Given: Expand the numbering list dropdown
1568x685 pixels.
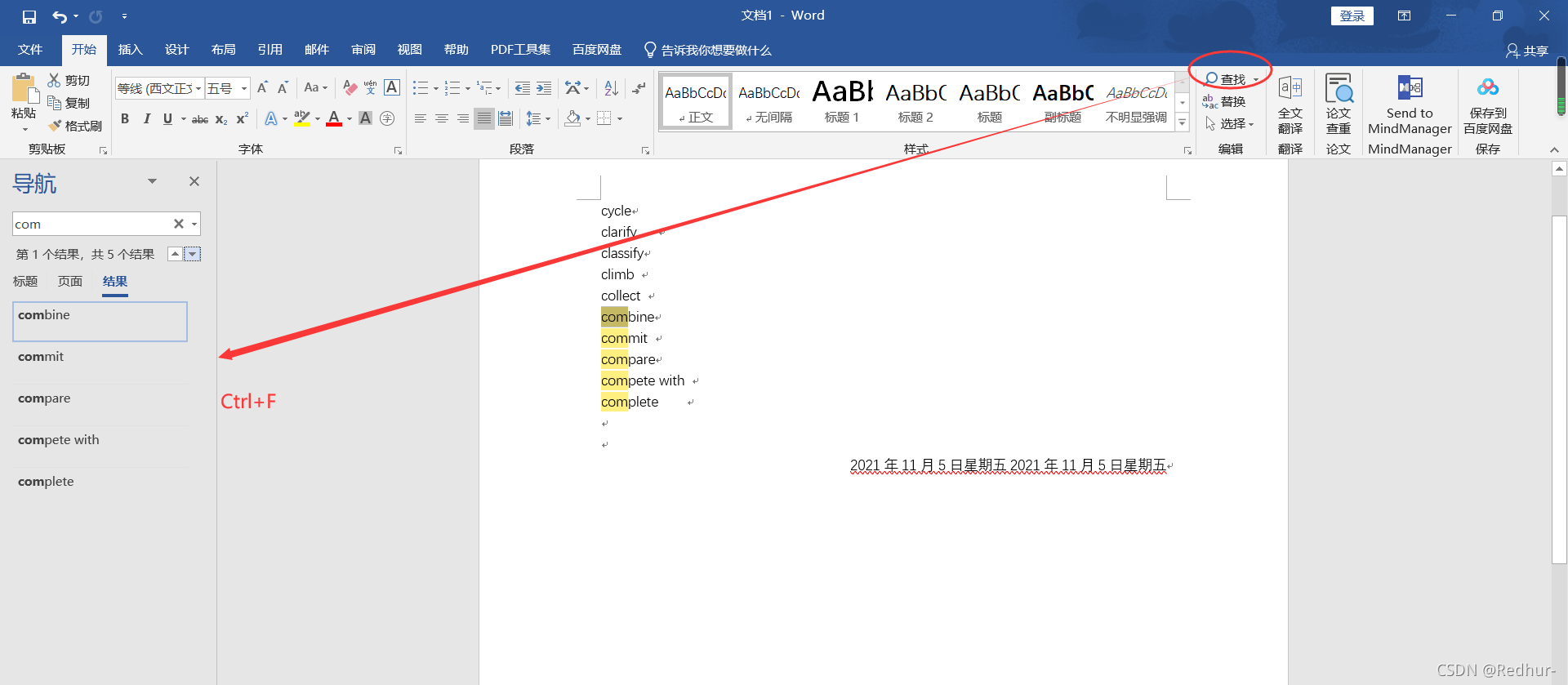Looking at the screenshot, I should (x=467, y=88).
